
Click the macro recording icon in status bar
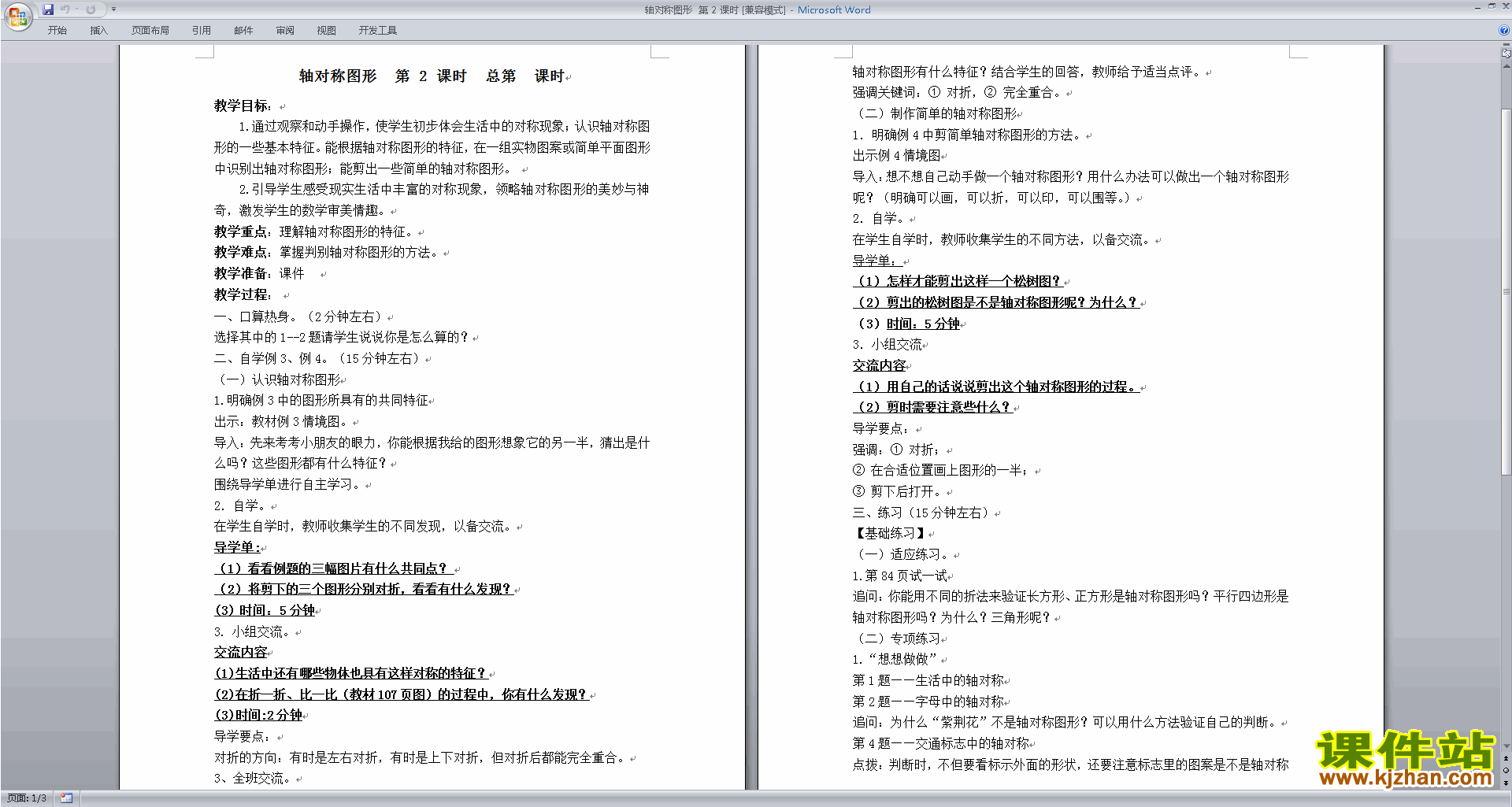pyautogui.click(x=66, y=798)
